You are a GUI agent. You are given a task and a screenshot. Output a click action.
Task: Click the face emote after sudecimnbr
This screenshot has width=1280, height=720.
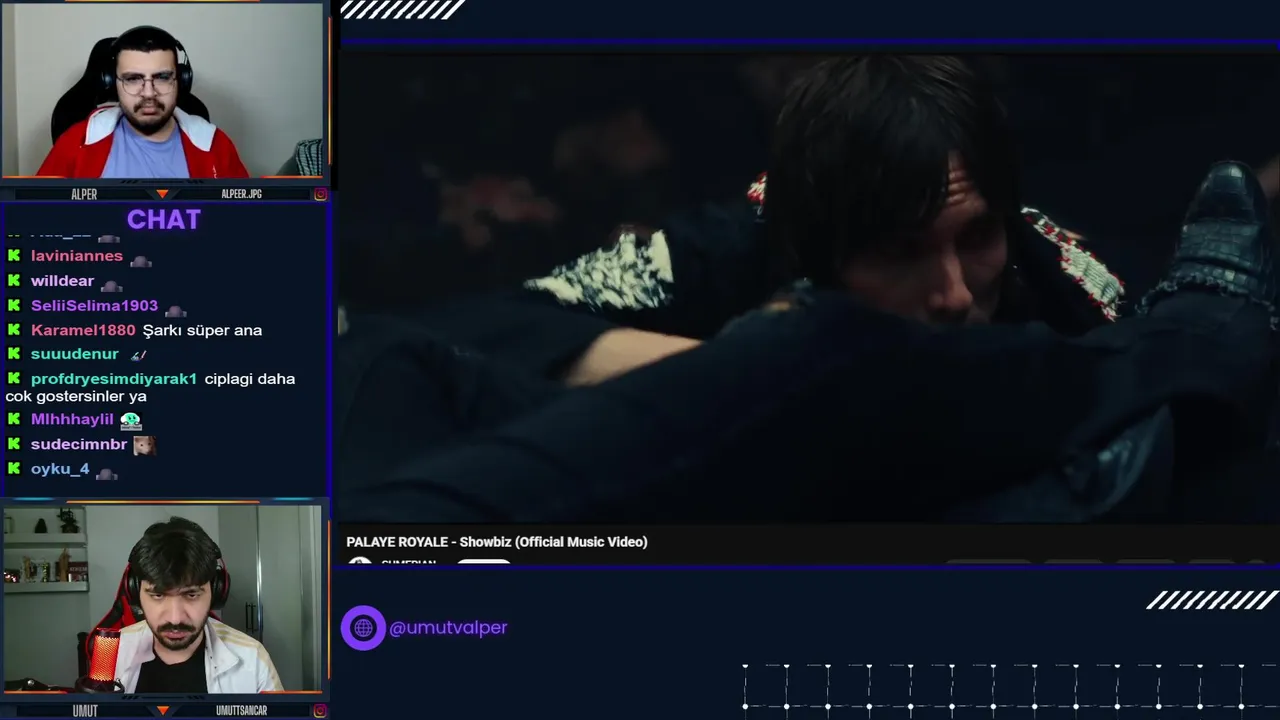click(144, 445)
